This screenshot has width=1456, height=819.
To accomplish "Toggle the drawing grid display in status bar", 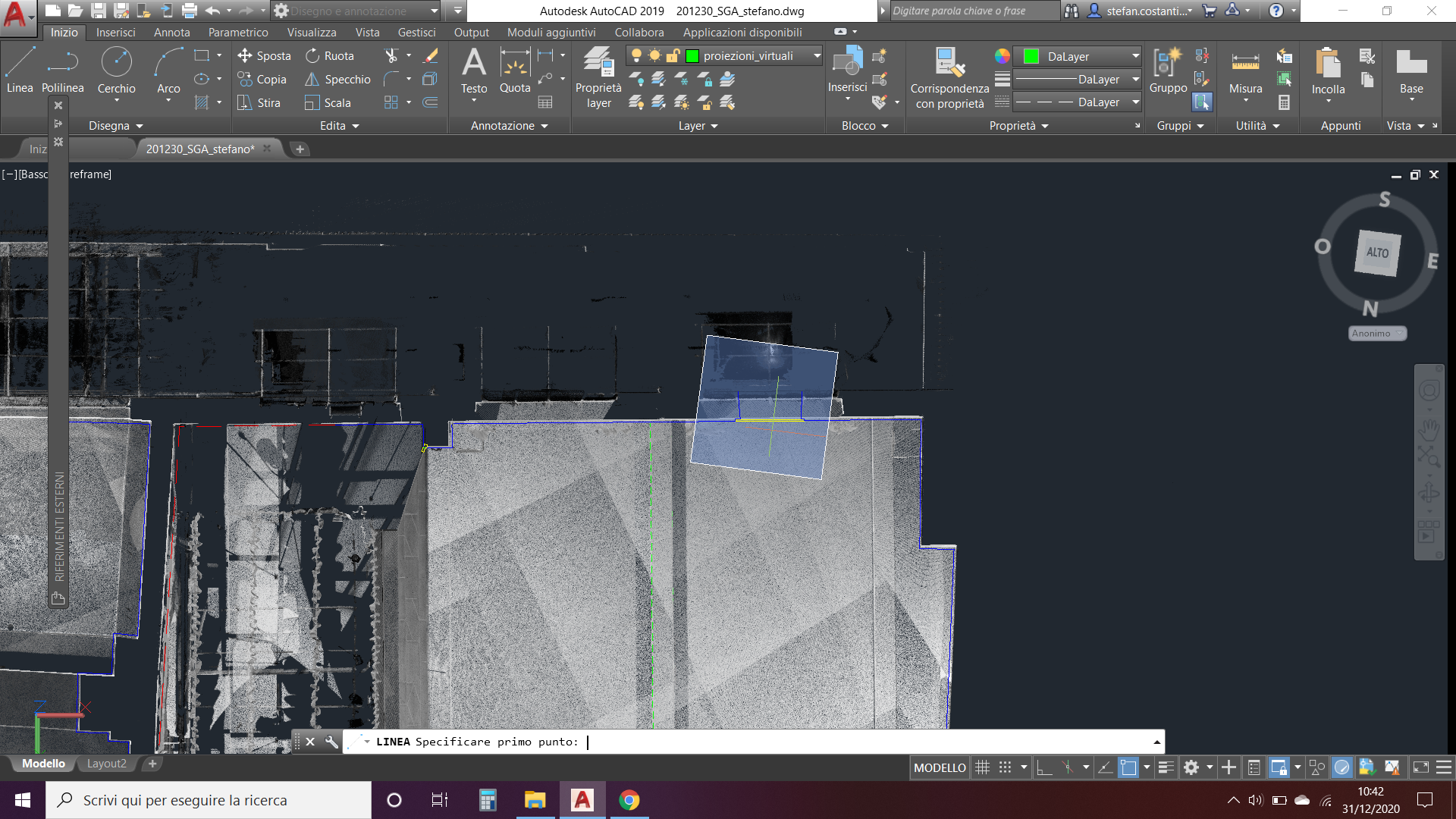I will 982,767.
